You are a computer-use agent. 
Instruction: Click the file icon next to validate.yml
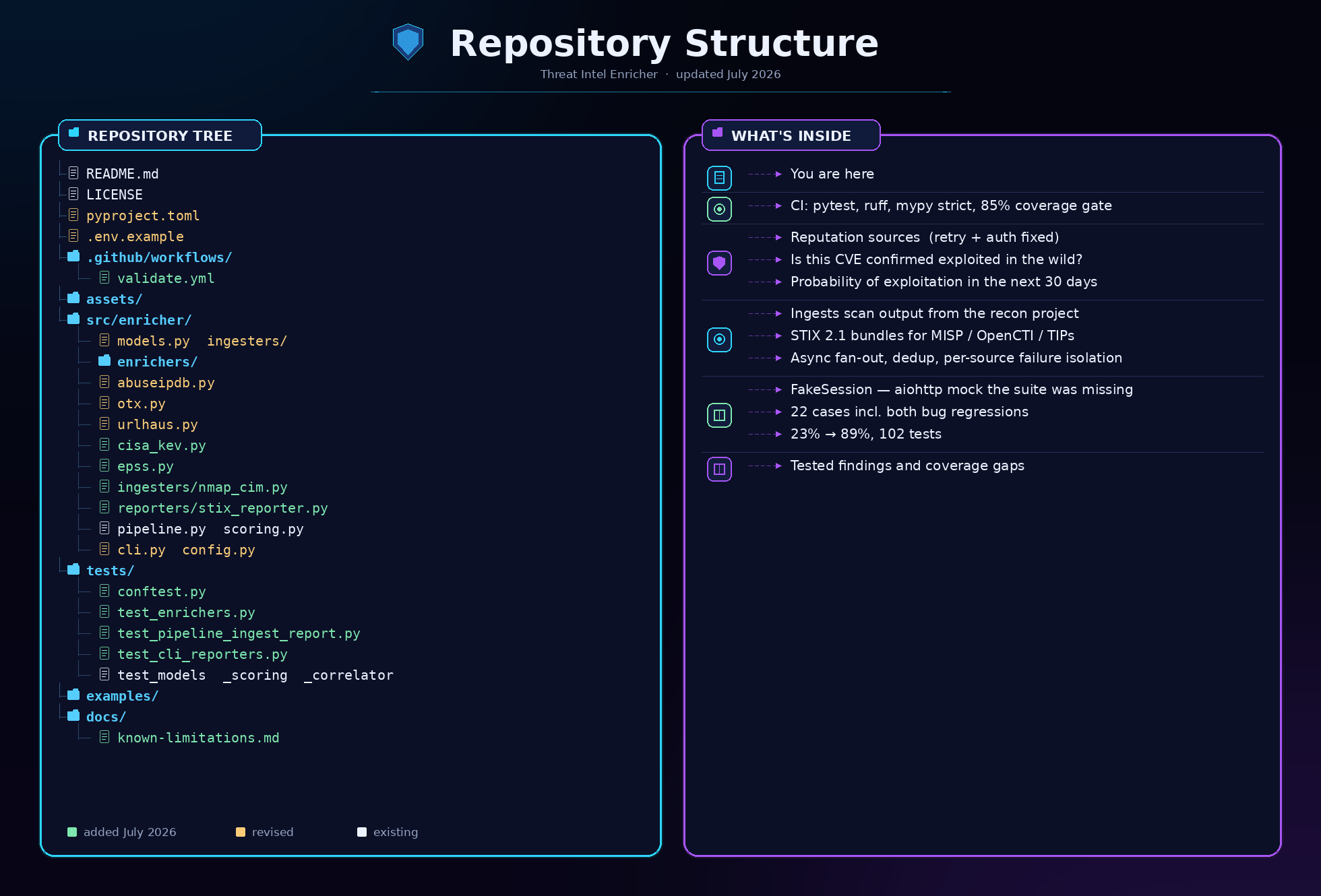[x=104, y=278]
